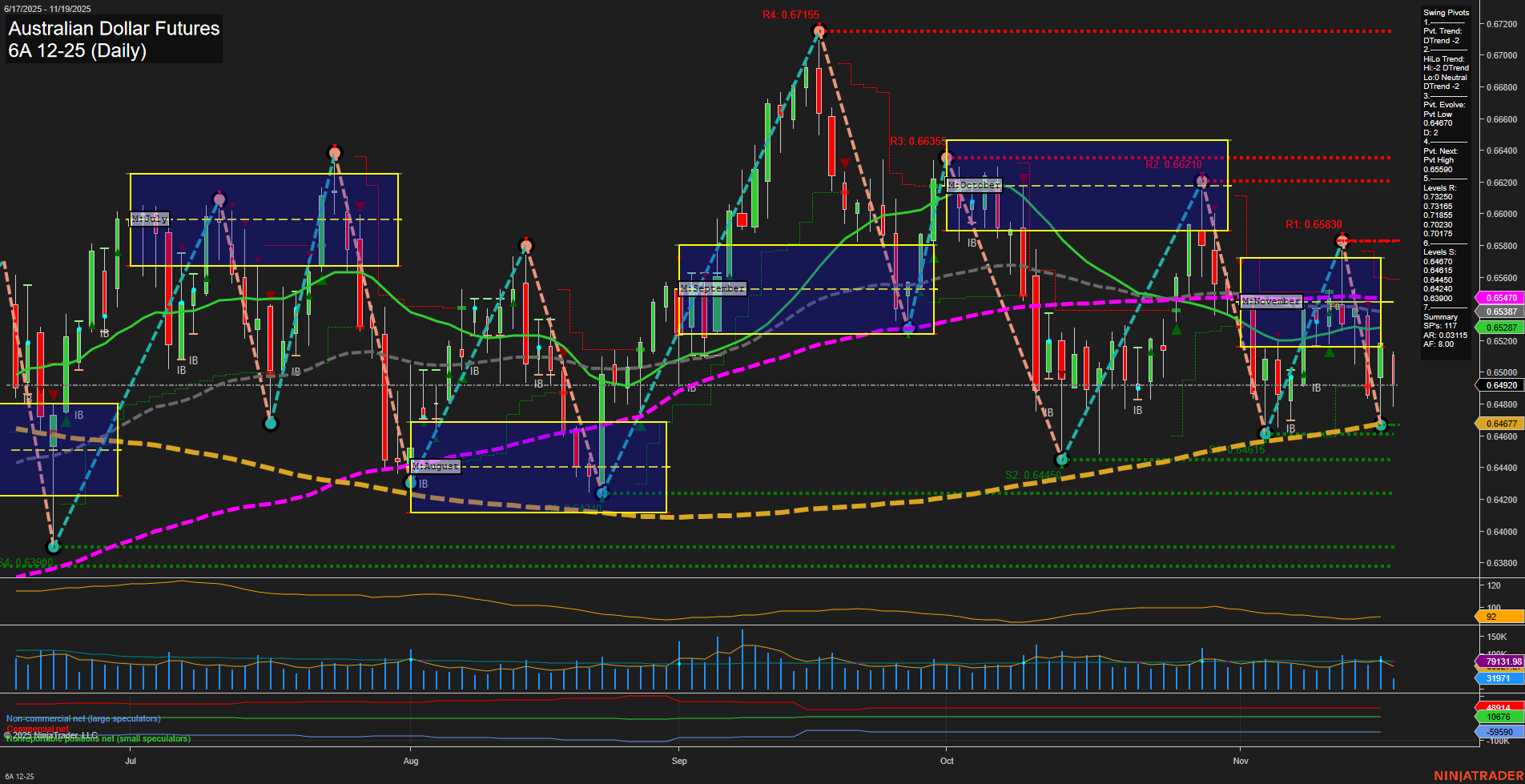Select the Non-commercial net legend label
The width and height of the screenshot is (1525, 784).
(83, 718)
